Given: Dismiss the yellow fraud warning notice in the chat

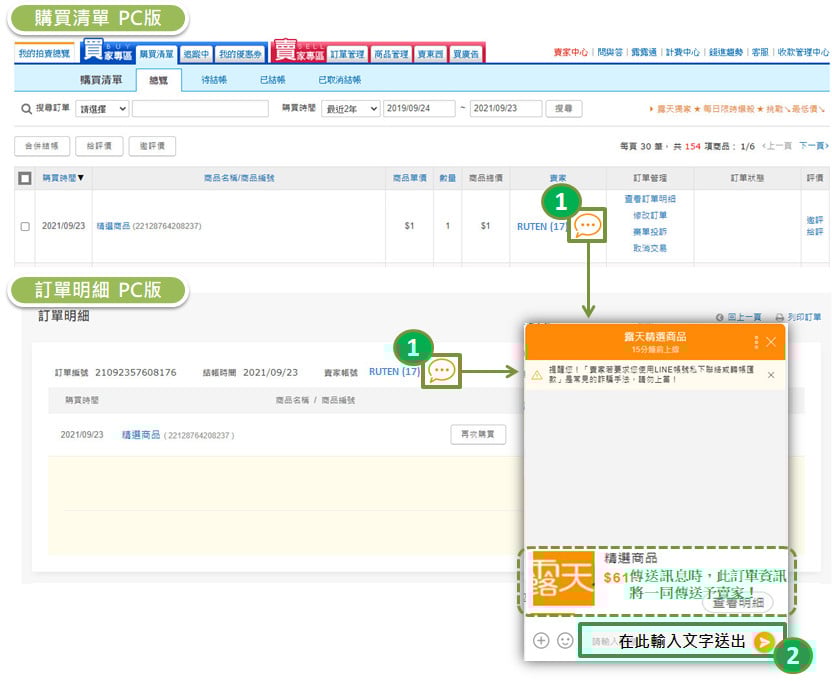Looking at the screenshot, I should (x=770, y=375).
